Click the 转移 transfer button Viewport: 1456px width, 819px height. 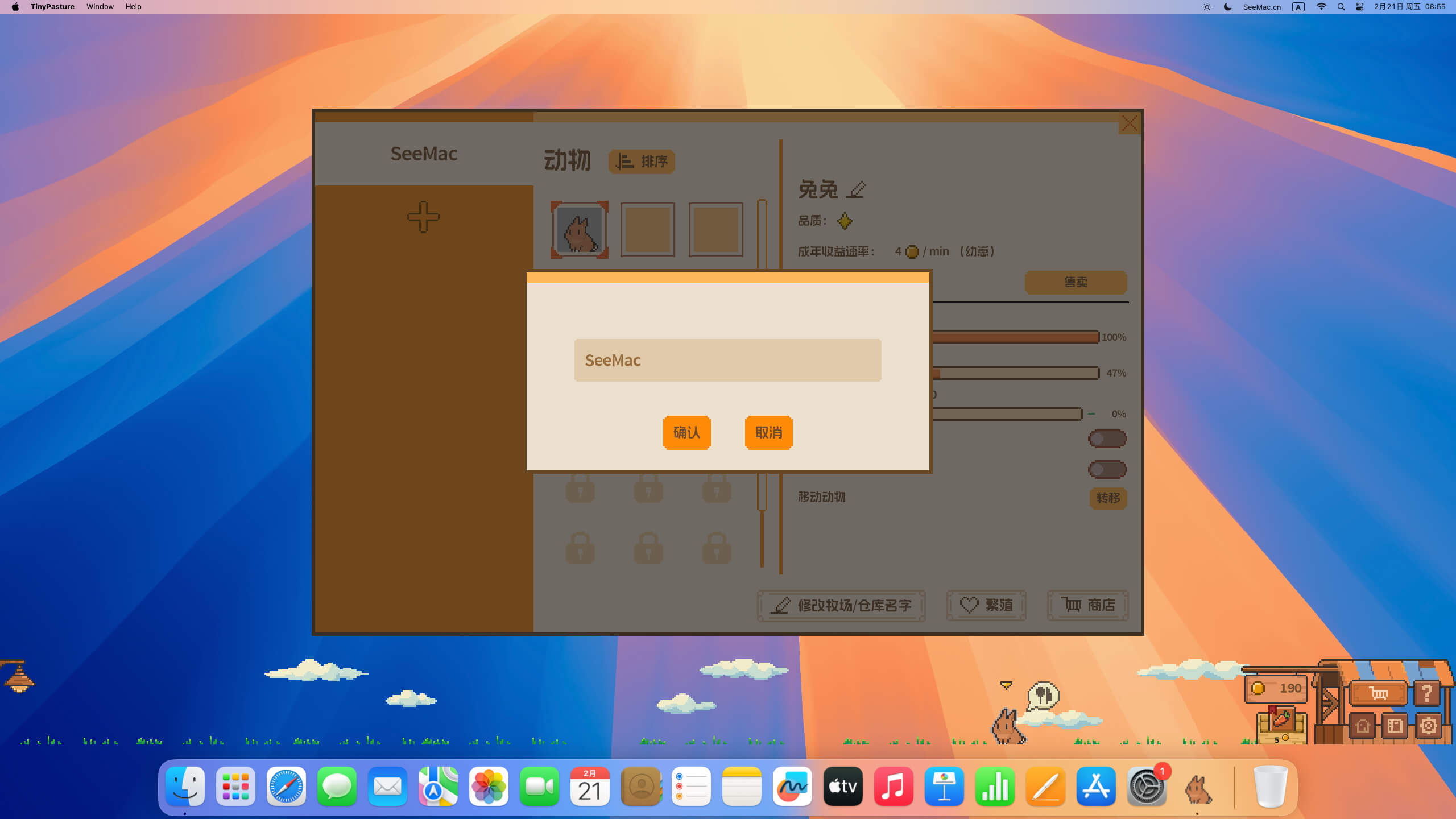(x=1108, y=498)
